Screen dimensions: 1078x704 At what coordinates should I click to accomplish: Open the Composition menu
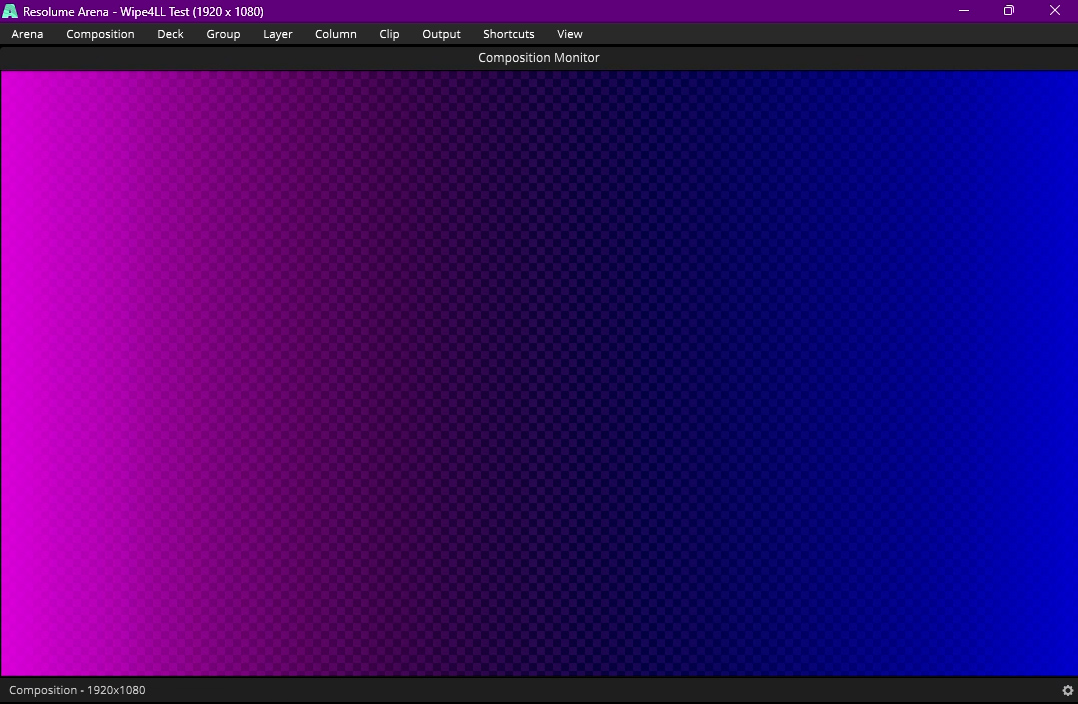point(100,34)
